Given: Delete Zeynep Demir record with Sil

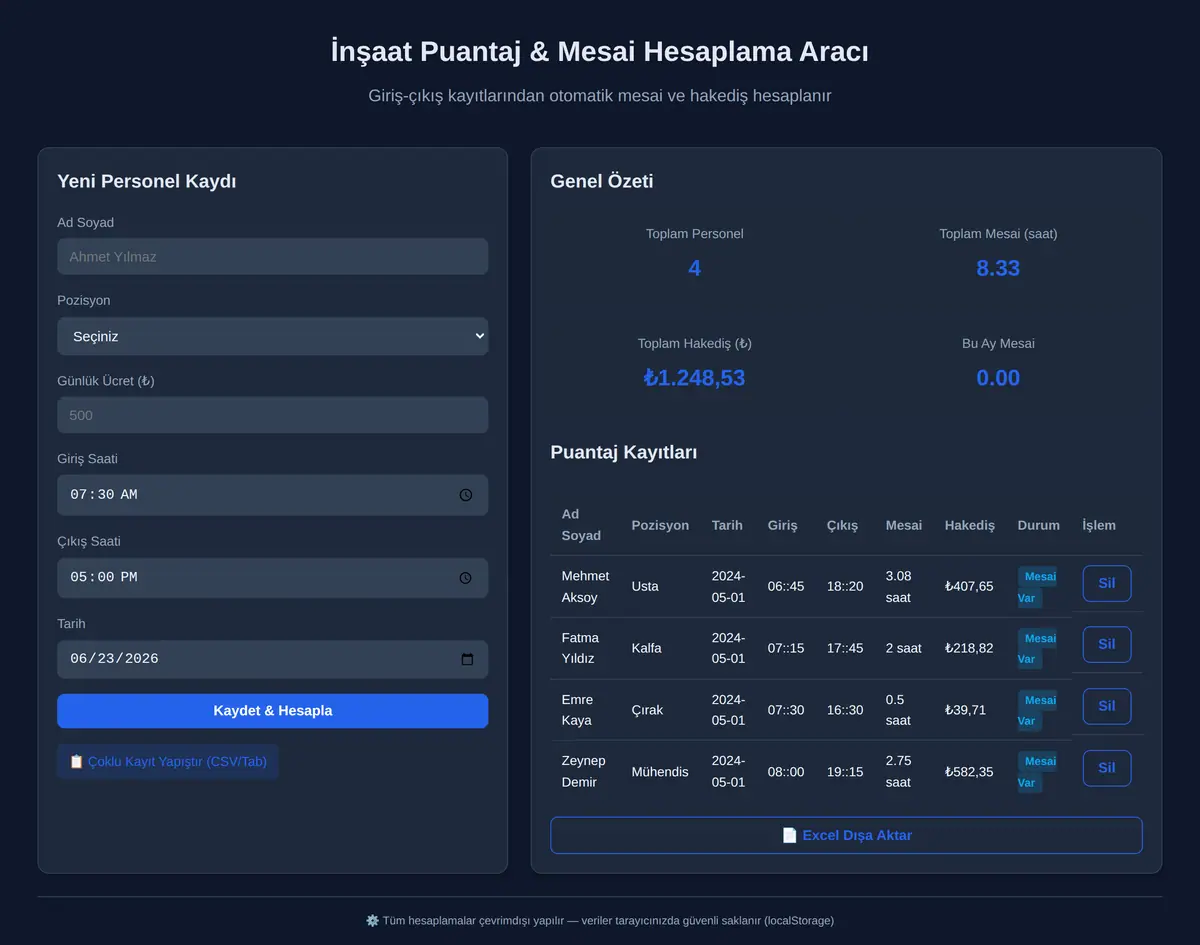Looking at the screenshot, I should pos(1107,768).
